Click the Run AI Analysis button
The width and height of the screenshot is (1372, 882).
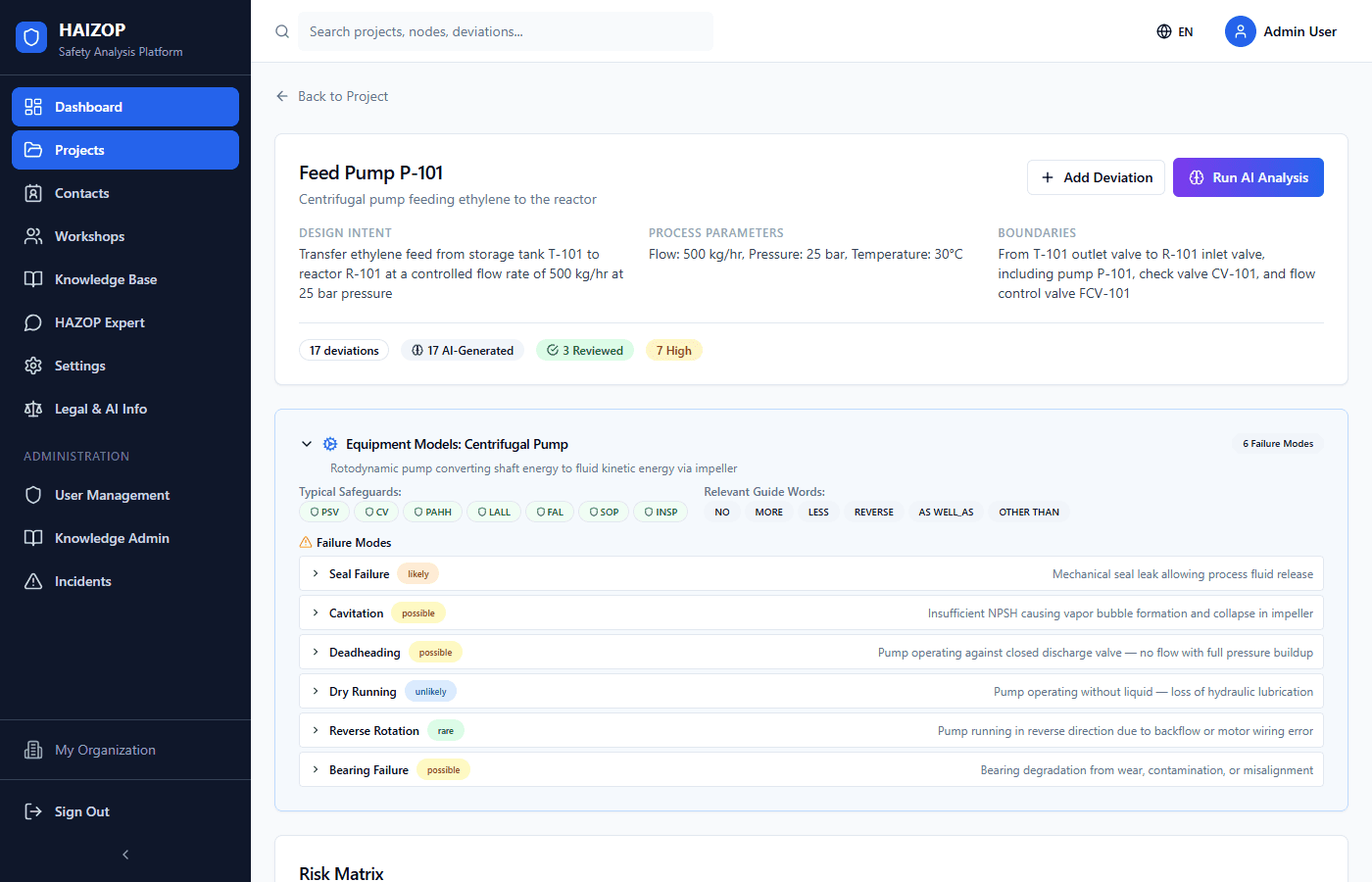pos(1248,177)
